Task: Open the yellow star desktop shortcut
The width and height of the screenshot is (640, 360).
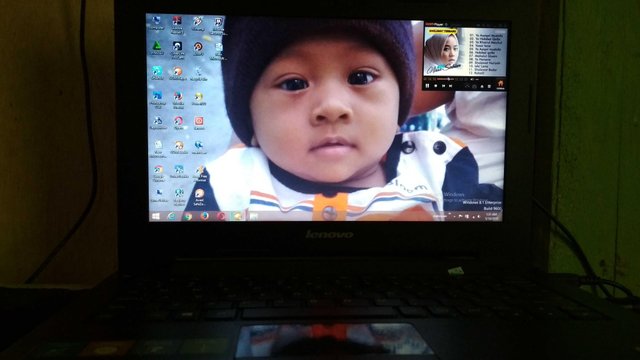Action: click(200, 170)
